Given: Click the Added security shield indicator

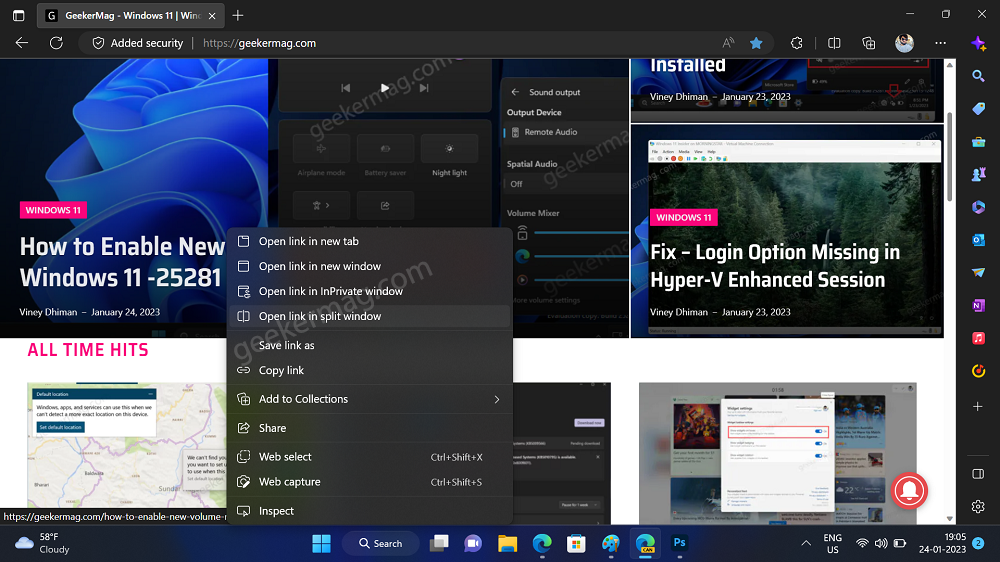Looking at the screenshot, I should [138, 43].
